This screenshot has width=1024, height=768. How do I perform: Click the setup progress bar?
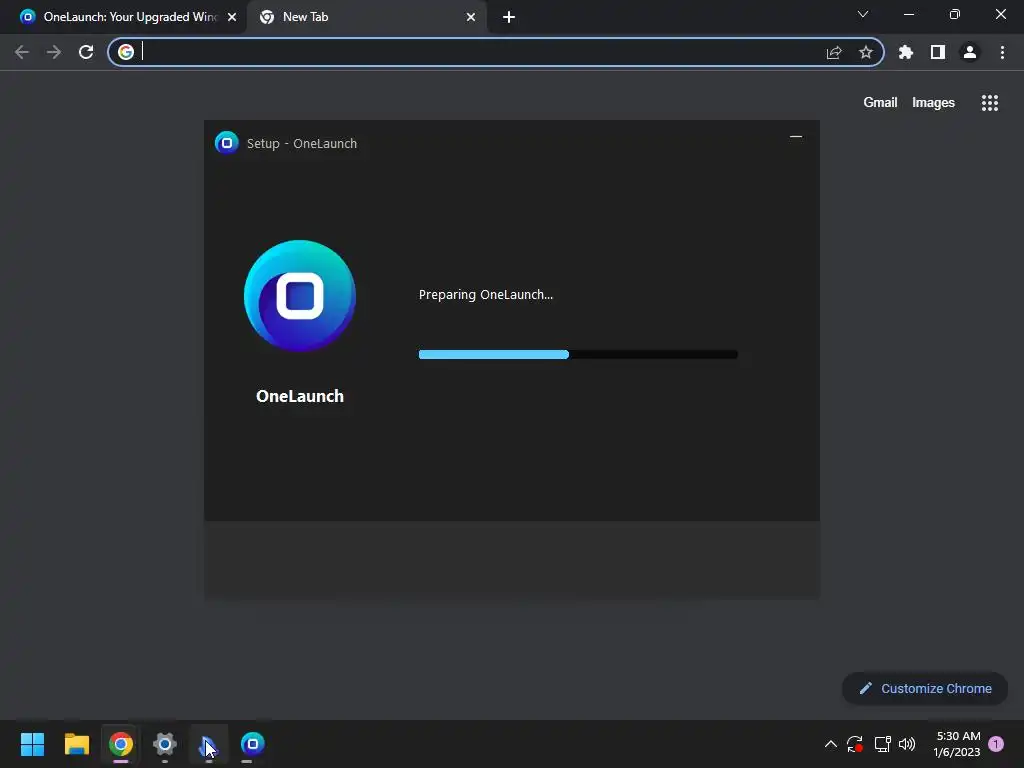pyautogui.click(x=578, y=354)
